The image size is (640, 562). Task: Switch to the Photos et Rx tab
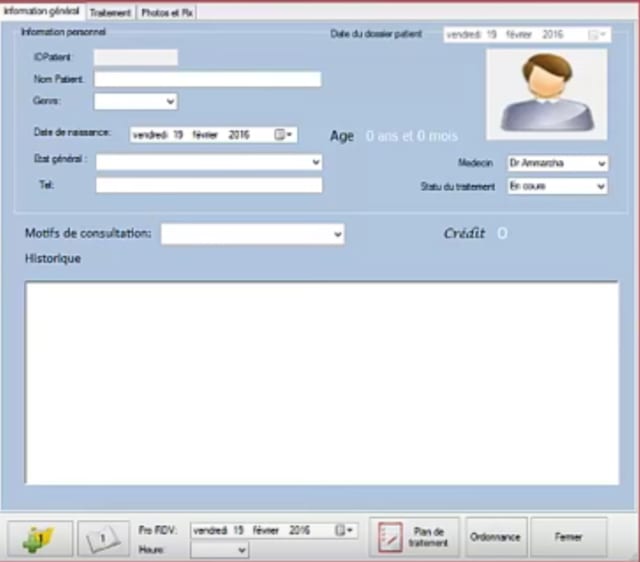[167, 12]
